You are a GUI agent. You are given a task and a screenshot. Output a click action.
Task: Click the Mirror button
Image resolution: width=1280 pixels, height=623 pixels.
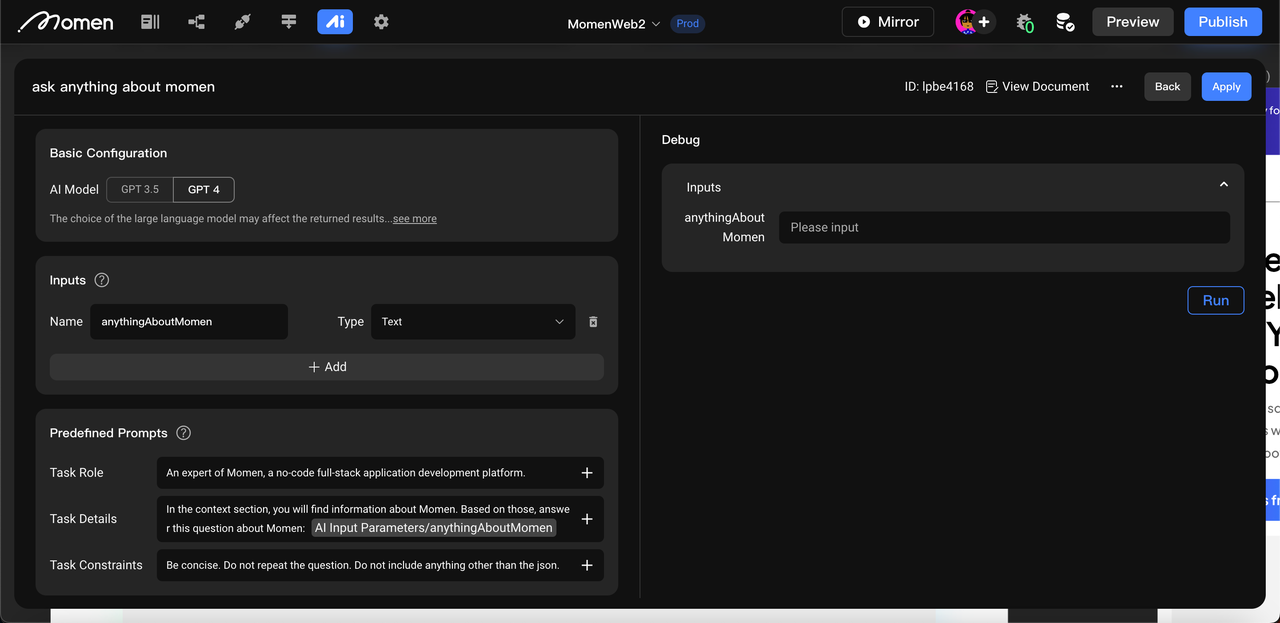(888, 22)
